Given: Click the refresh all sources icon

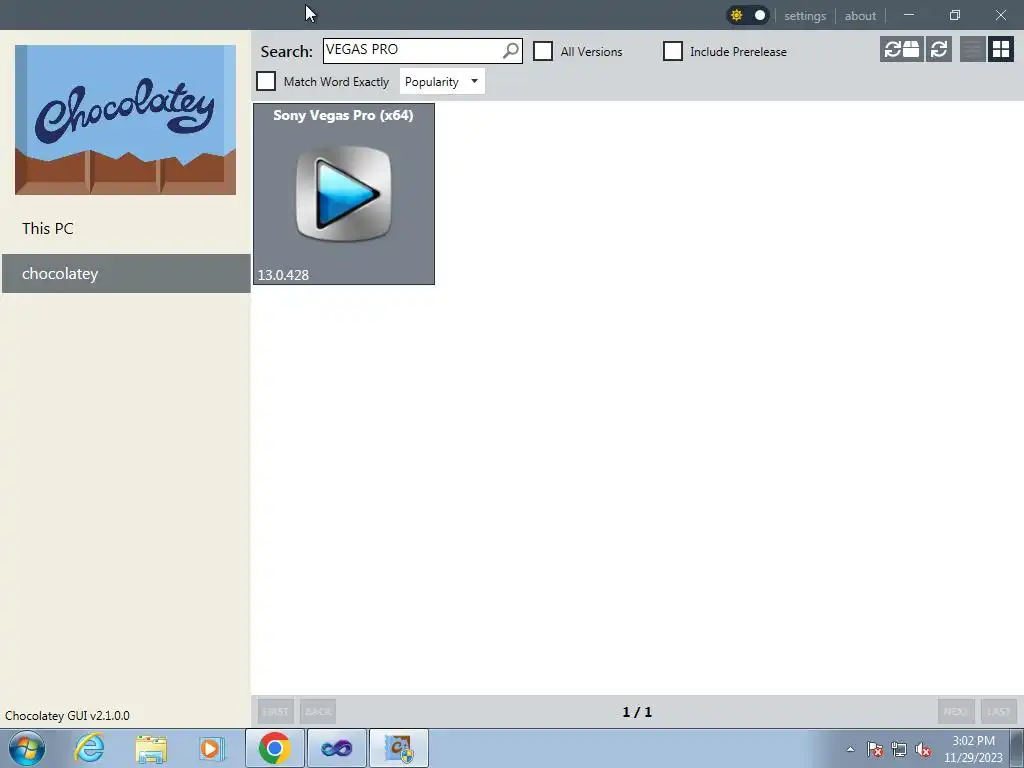Looking at the screenshot, I should 901,49.
